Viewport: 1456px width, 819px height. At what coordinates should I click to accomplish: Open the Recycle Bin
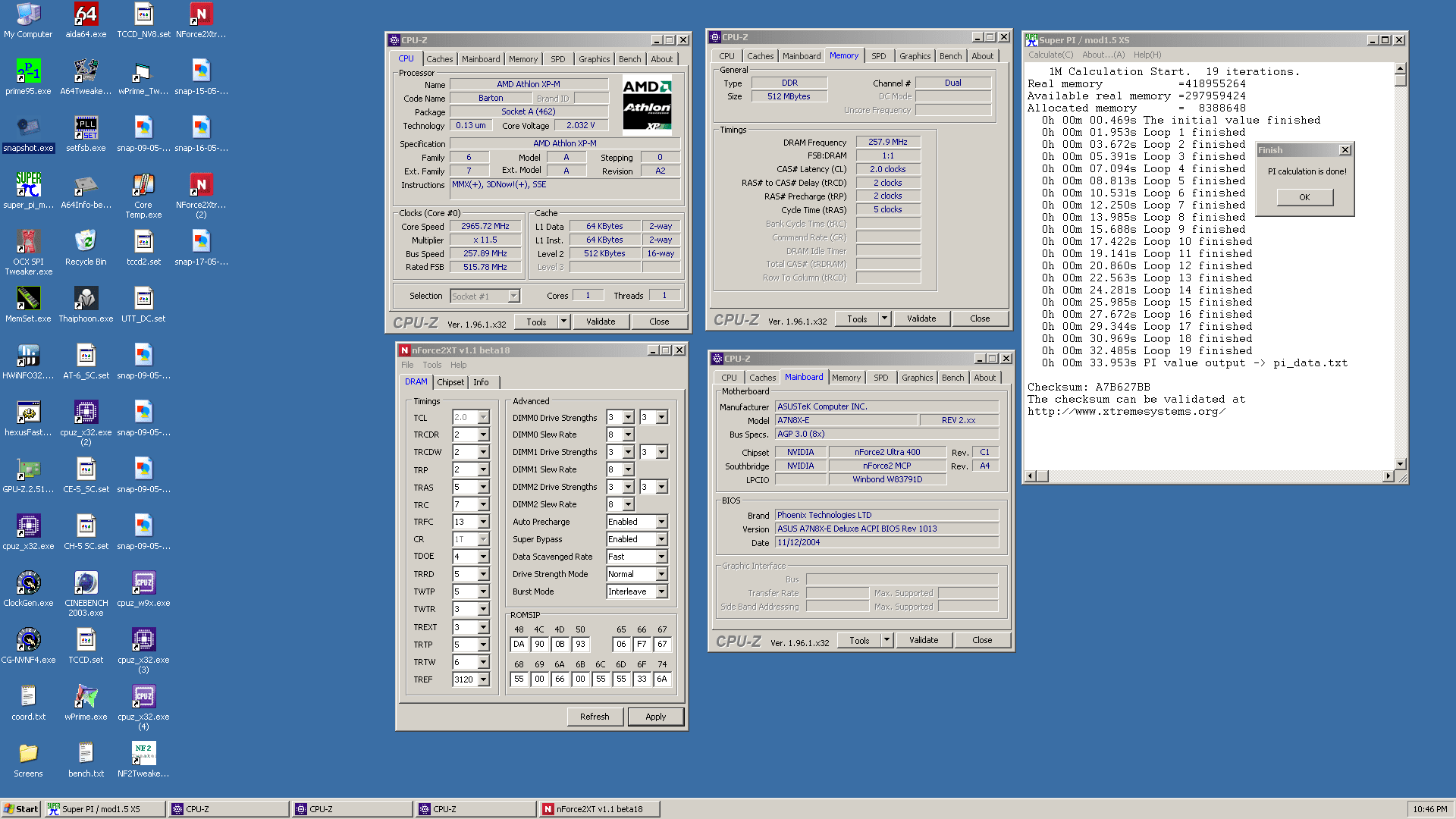click(86, 247)
